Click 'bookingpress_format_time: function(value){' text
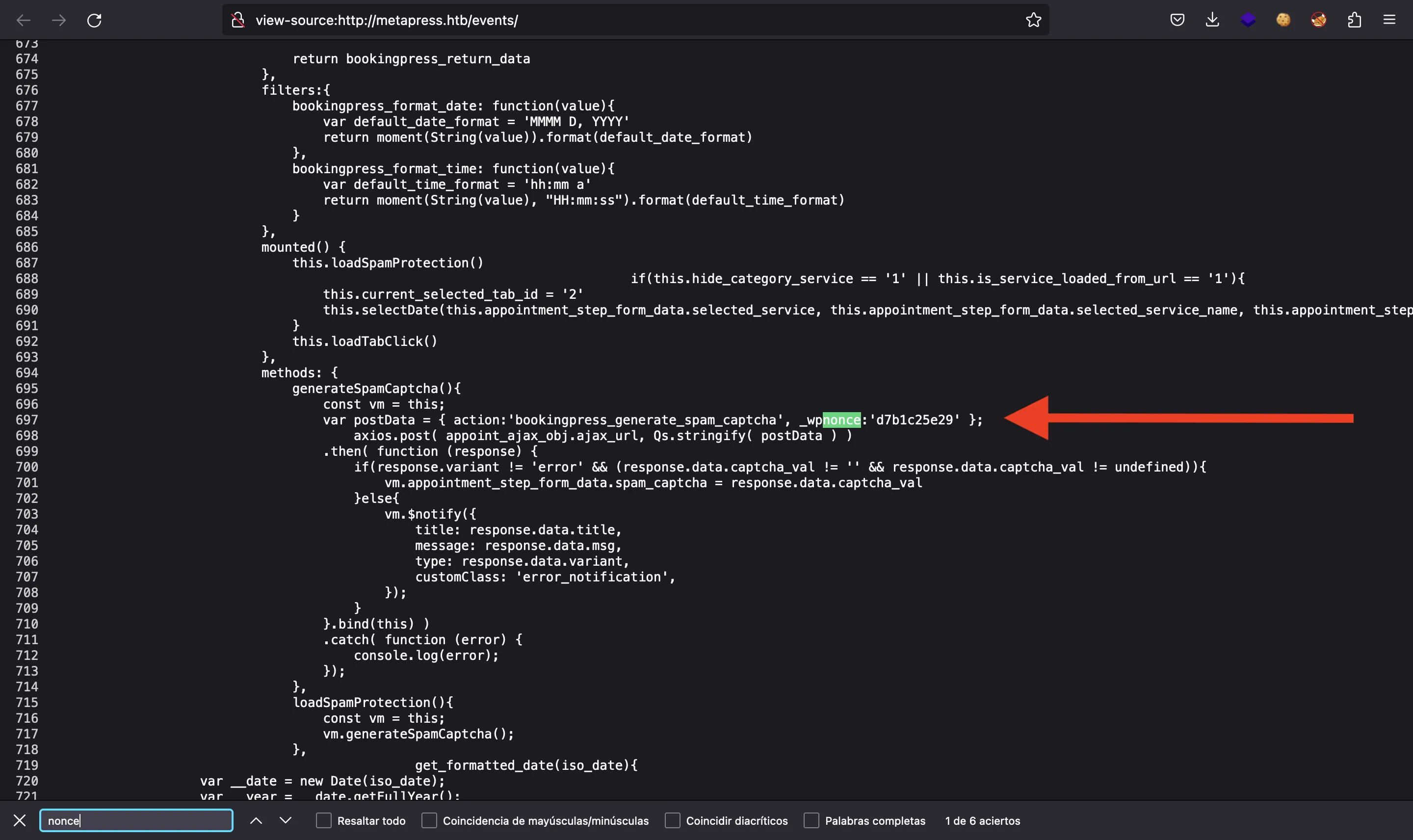The height and width of the screenshot is (840, 1413). (453, 169)
